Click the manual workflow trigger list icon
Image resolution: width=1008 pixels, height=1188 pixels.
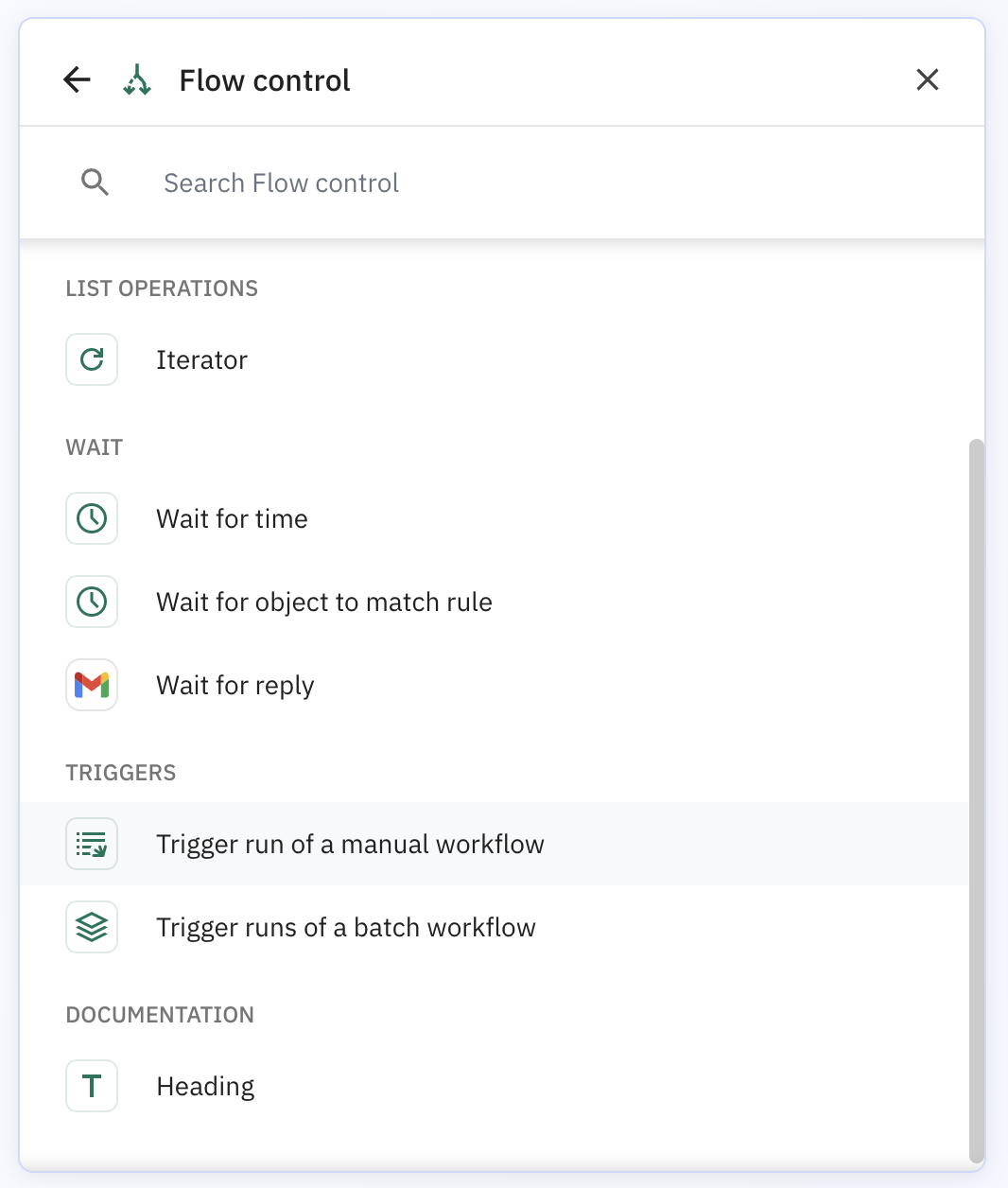click(x=92, y=844)
